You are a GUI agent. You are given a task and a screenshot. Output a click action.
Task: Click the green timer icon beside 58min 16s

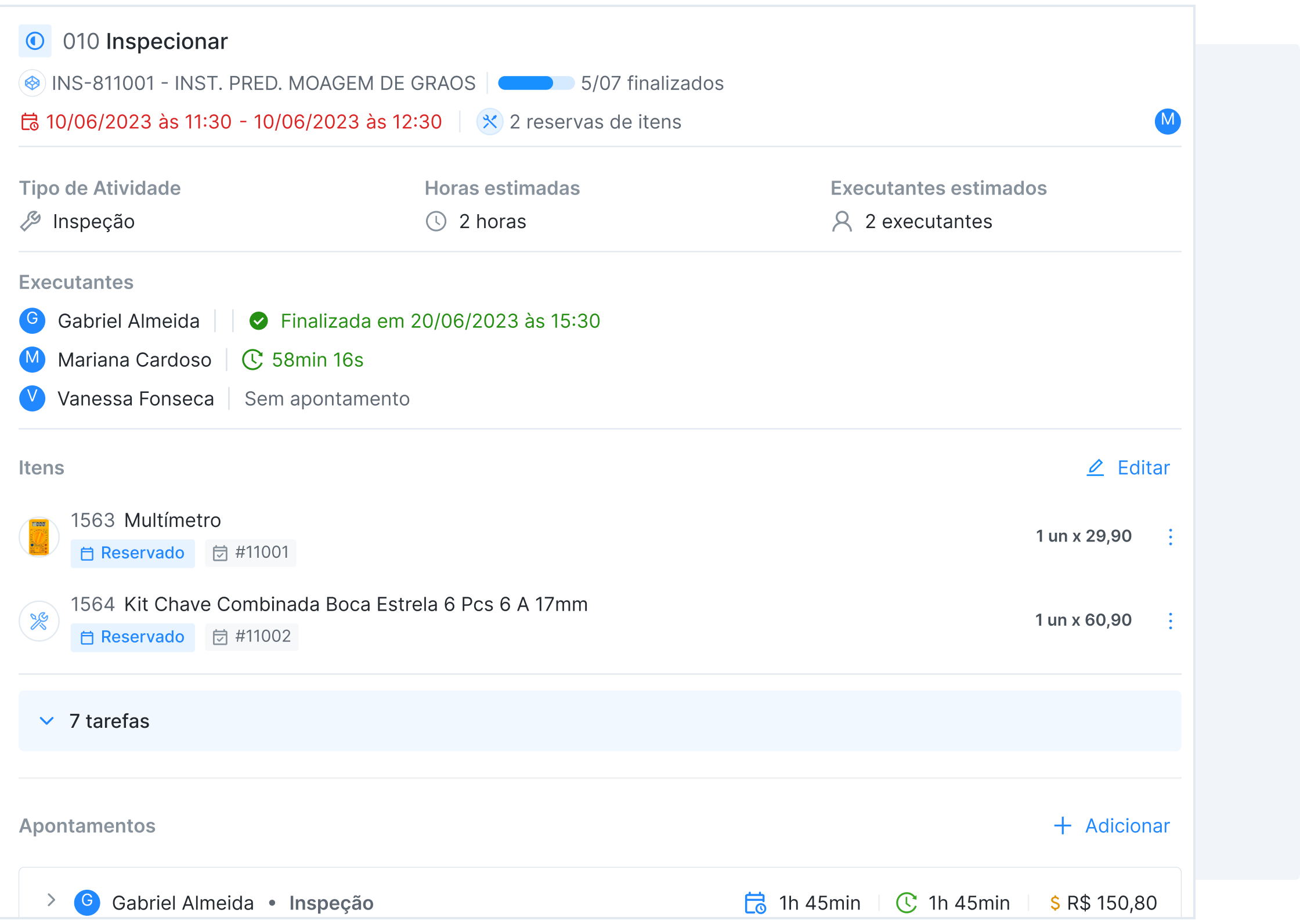252,360
